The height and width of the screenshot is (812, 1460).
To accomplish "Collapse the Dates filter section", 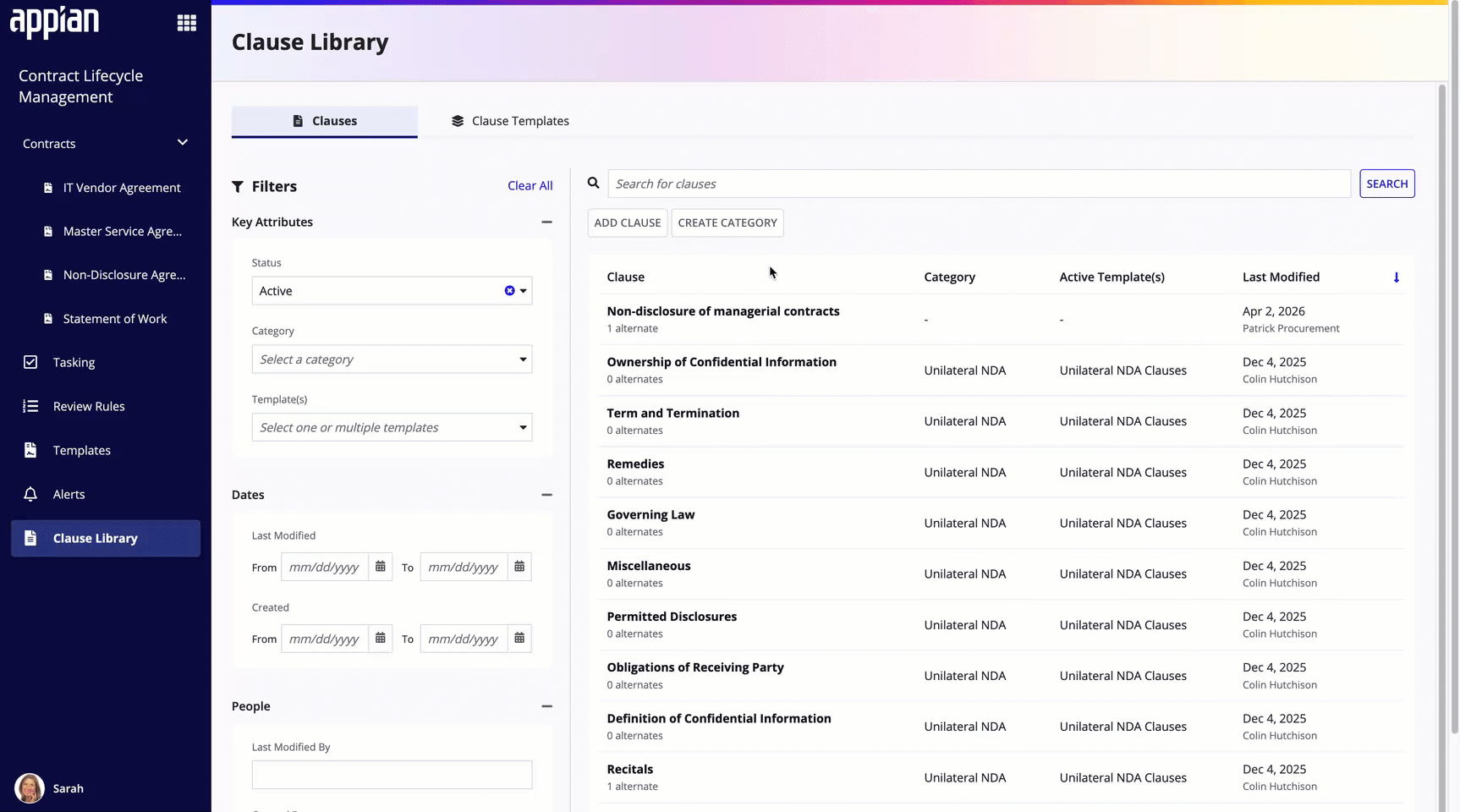I will point(546,495).
